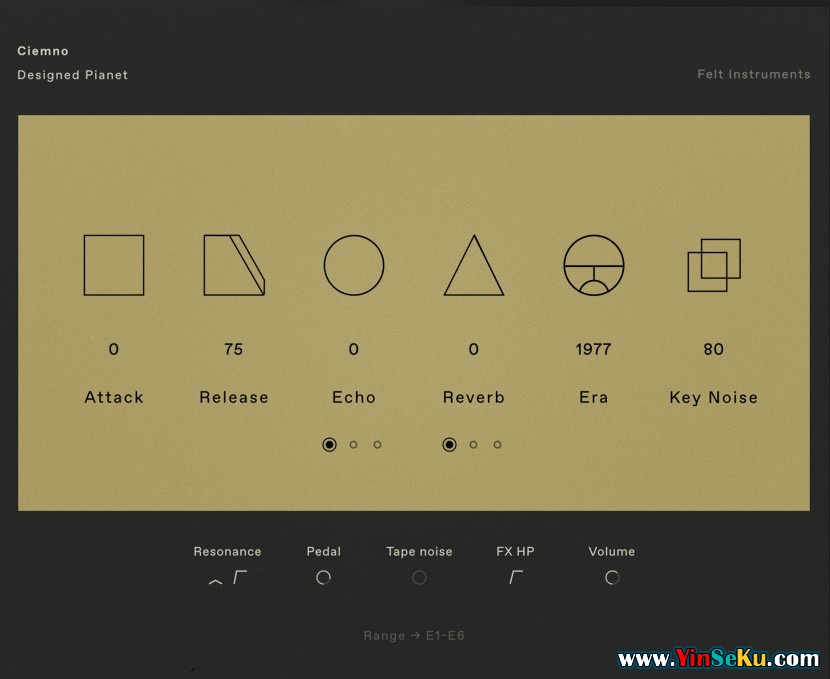Click the Echo circle icon
Screen dimensions: 830x679
[354, 265]
